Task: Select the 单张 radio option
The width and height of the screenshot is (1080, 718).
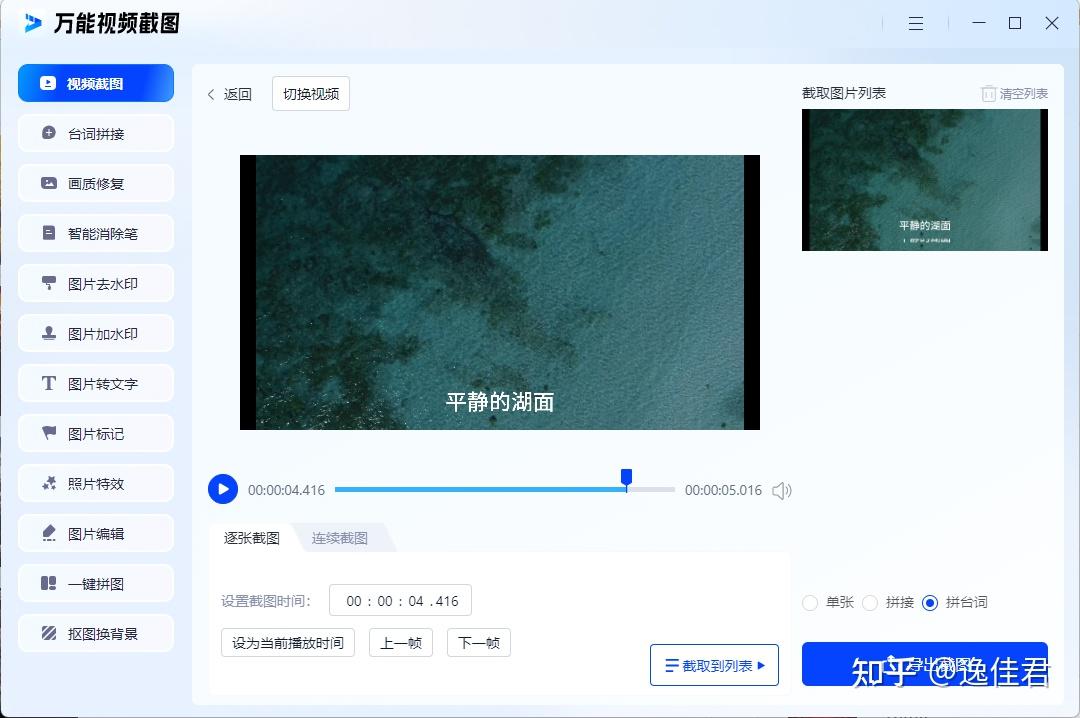Action: pyautogui.click(x=808, y=603)
